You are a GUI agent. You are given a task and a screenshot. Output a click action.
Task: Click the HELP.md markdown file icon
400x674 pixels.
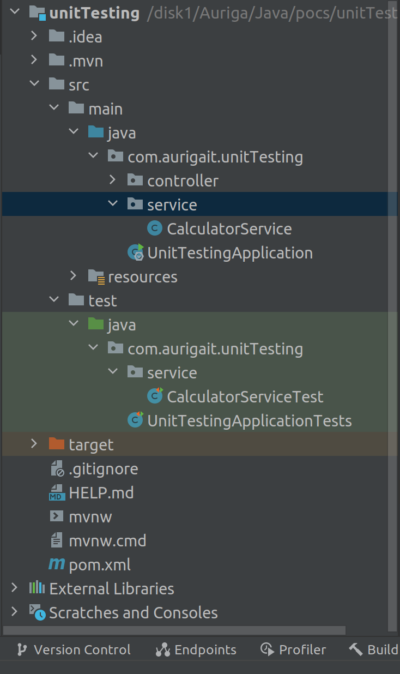57,493
